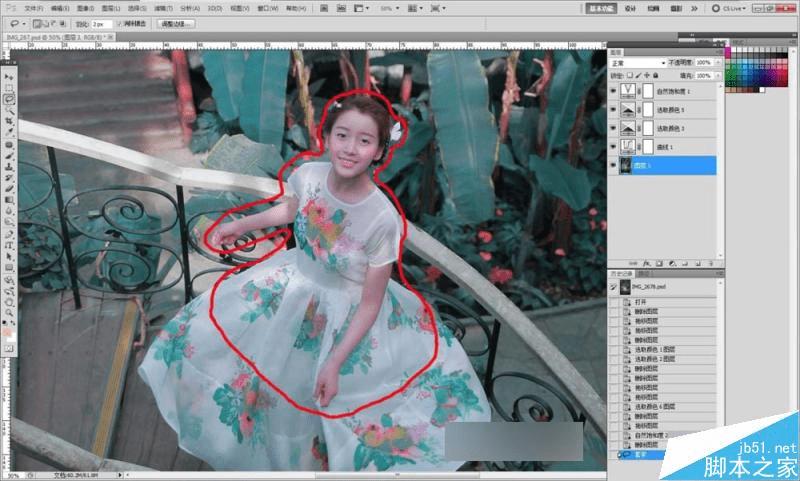Screen dimensions: 800x481
Task: Open the layer blend mode dropdown (正常)
Action: click(638, 63)
